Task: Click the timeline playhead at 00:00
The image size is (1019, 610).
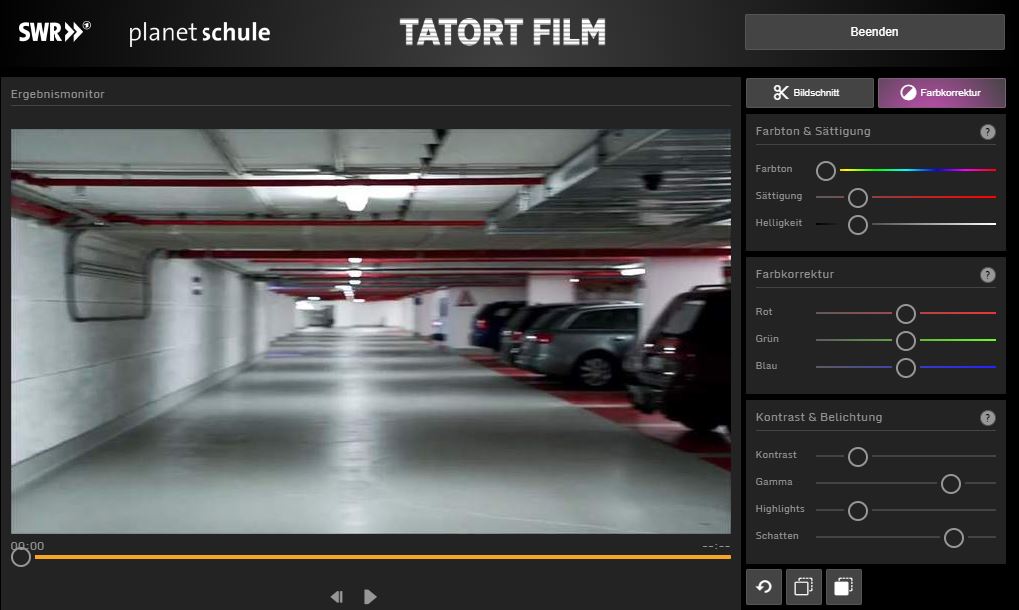Action: tap(21, 558)
